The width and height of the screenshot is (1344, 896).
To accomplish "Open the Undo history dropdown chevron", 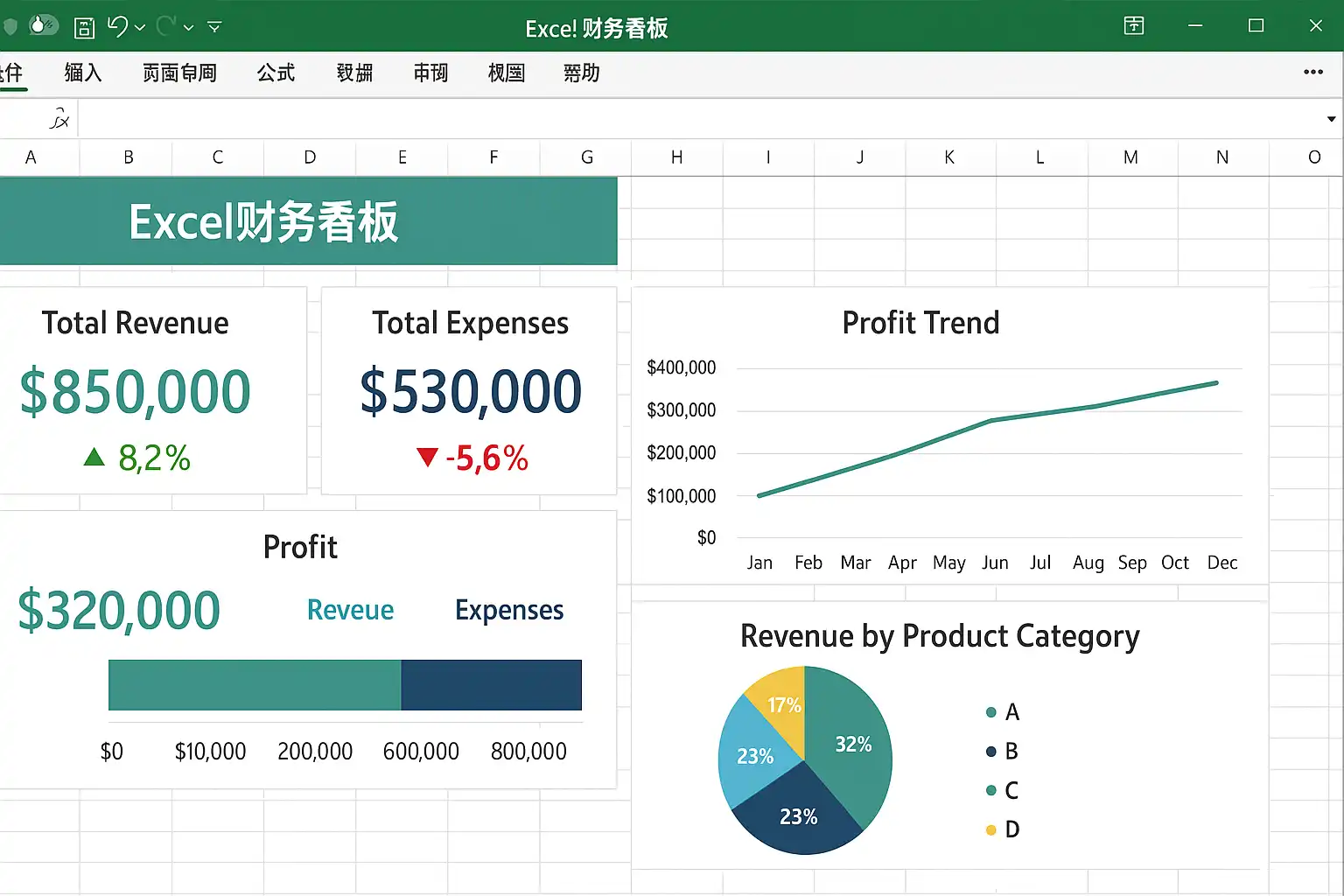I will (140, 28).
